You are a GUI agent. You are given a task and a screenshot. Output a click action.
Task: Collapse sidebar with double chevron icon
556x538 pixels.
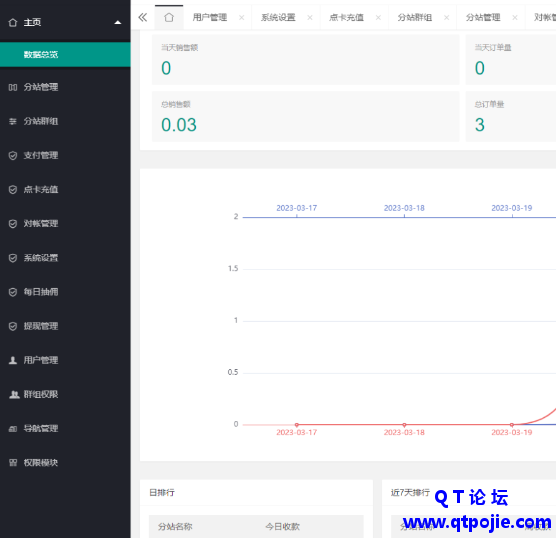coord(143,17)
